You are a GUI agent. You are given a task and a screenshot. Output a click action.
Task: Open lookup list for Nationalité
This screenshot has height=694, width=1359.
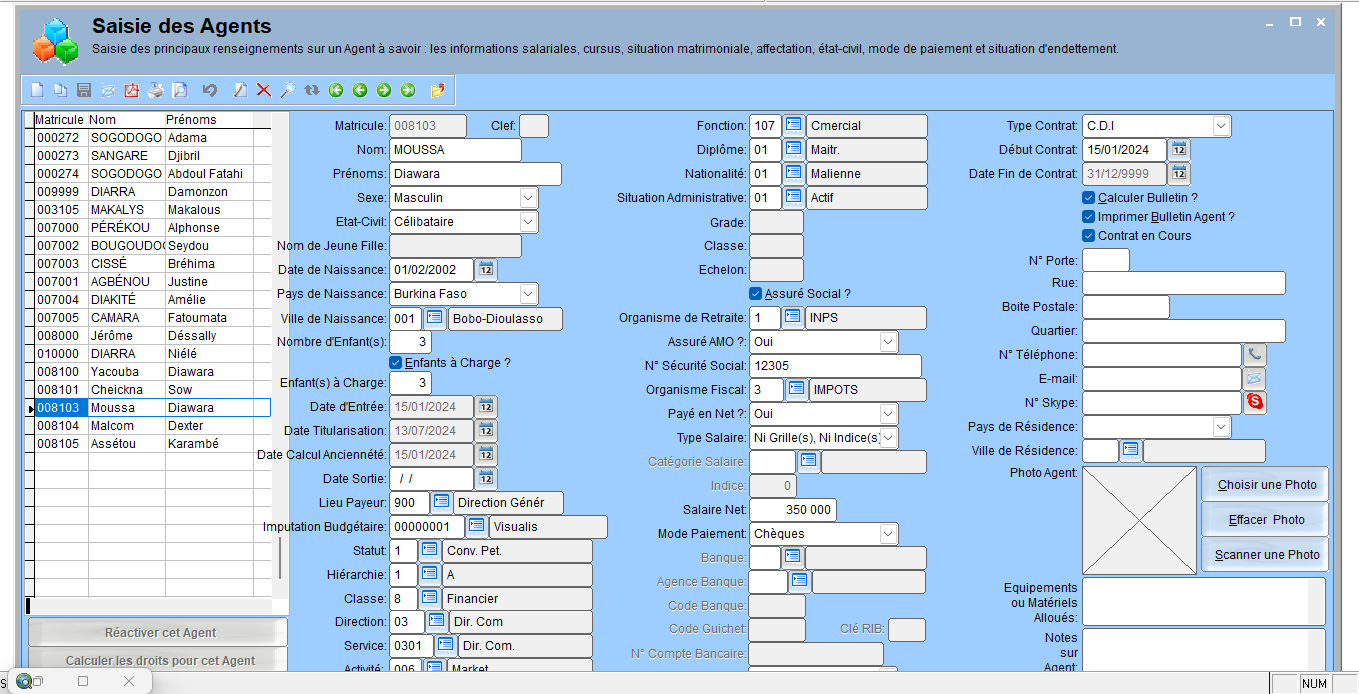793,174
